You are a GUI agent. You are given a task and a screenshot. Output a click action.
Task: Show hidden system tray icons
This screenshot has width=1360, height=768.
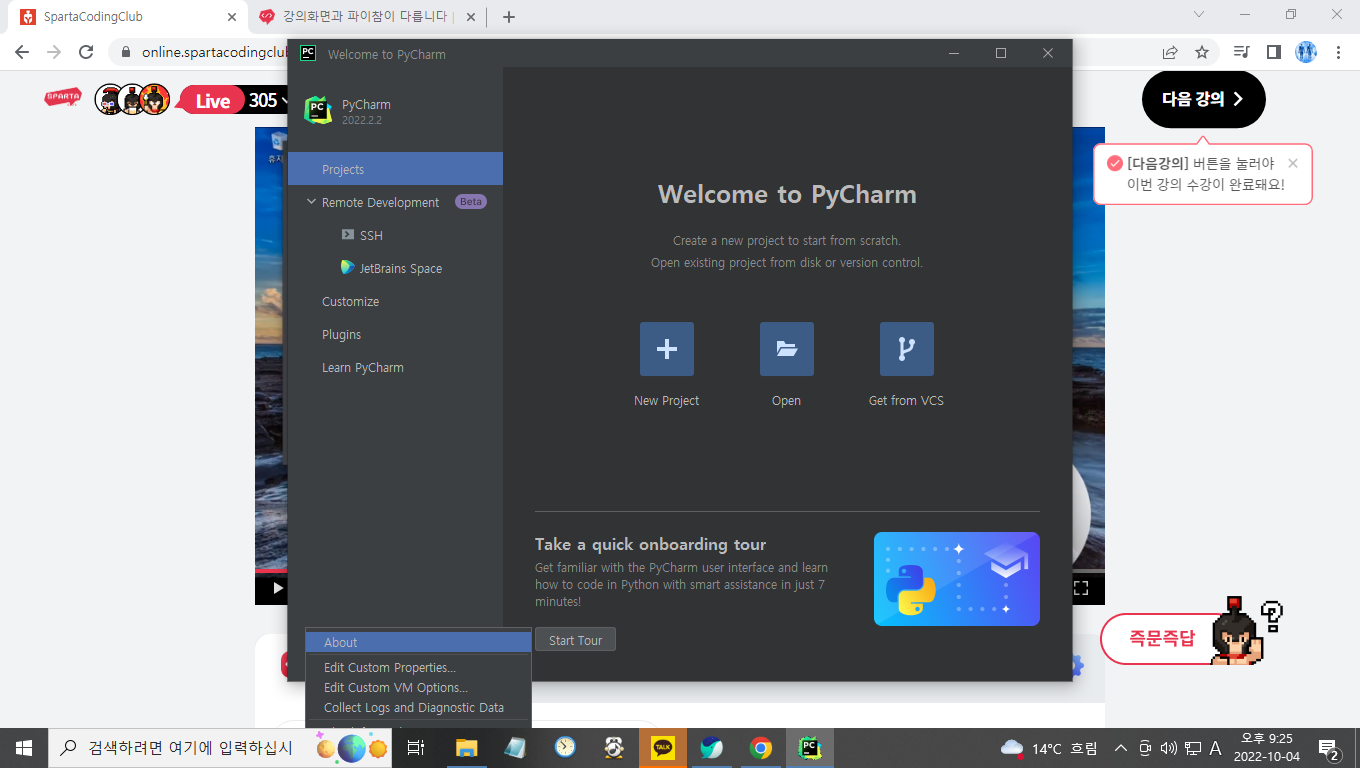click(x=1121, y=748)
